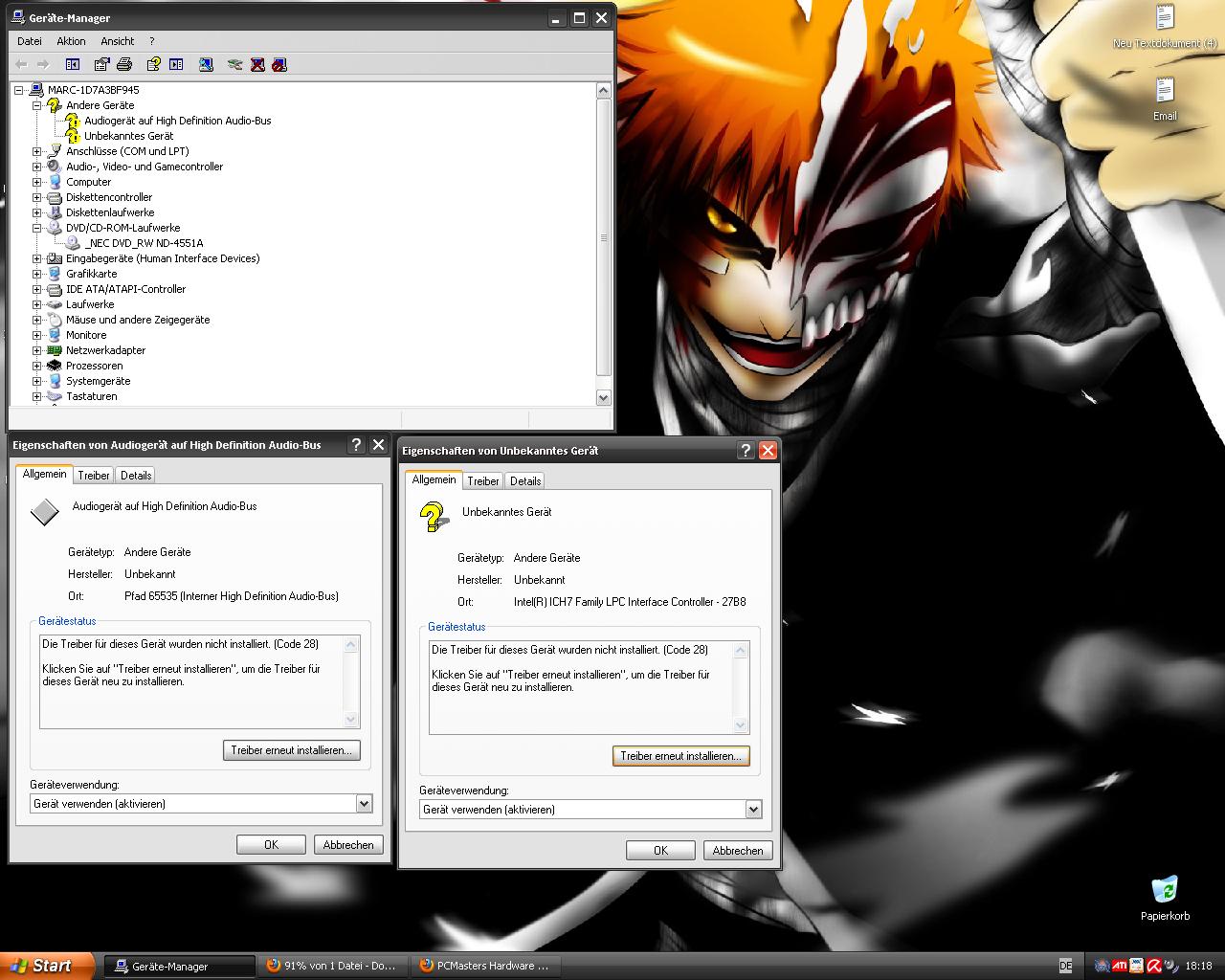Switch to Treiber tab in Unbekanntes Gerät dialog
Image resolution: width=1225 pixels, height=980 pixels.
[x=483, y=480]
